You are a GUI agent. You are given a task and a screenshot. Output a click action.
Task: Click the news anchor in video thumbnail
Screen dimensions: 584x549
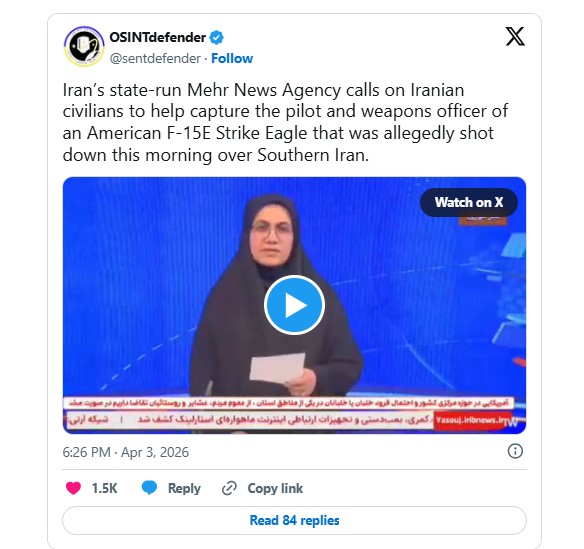click(x=276, y=294)
